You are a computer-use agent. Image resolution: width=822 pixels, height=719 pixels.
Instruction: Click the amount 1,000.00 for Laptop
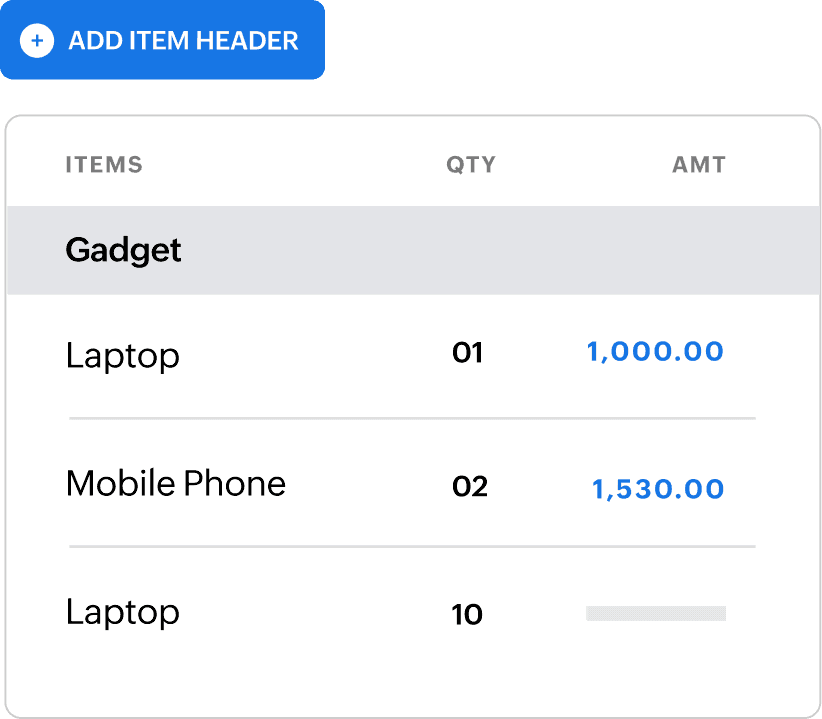656,351
